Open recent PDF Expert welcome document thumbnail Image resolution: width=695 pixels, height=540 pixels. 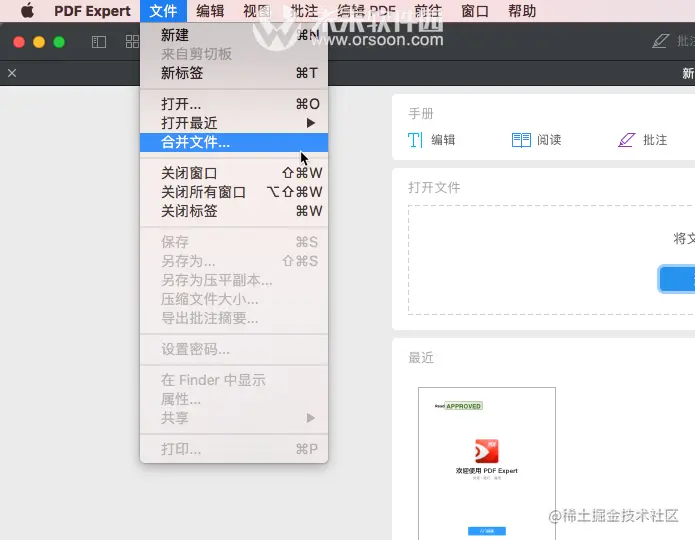(487, 463)
